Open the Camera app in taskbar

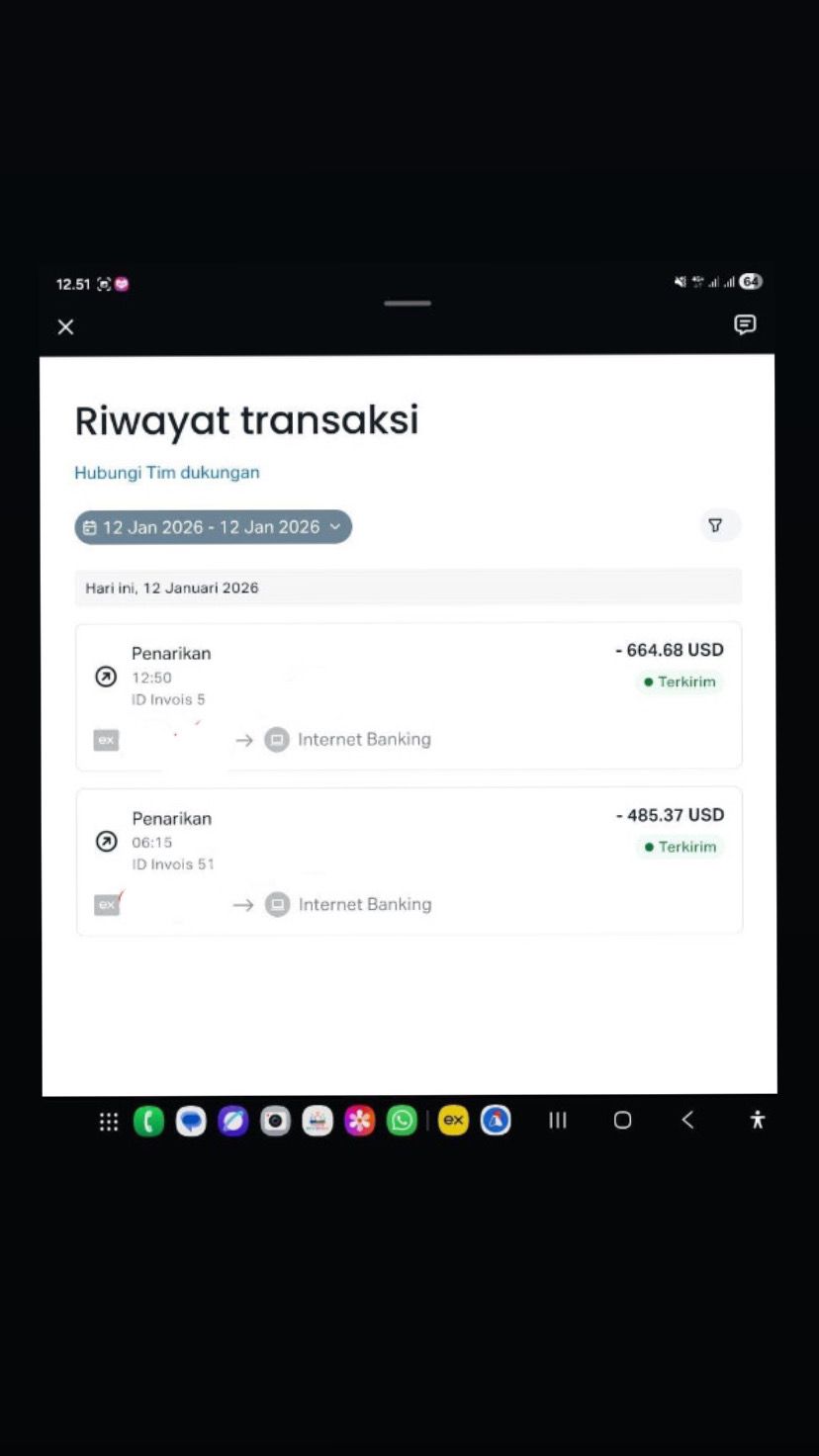[275, 1121]
